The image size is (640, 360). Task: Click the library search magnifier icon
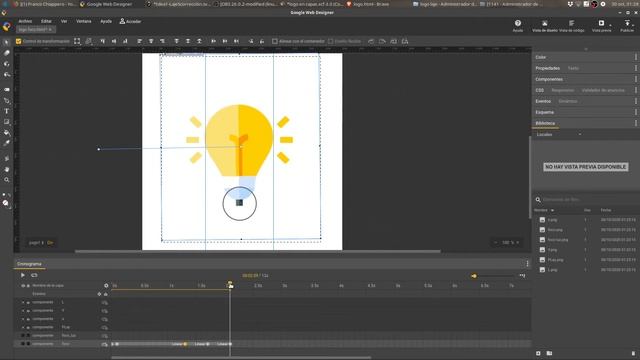click(x=538, y=200)
